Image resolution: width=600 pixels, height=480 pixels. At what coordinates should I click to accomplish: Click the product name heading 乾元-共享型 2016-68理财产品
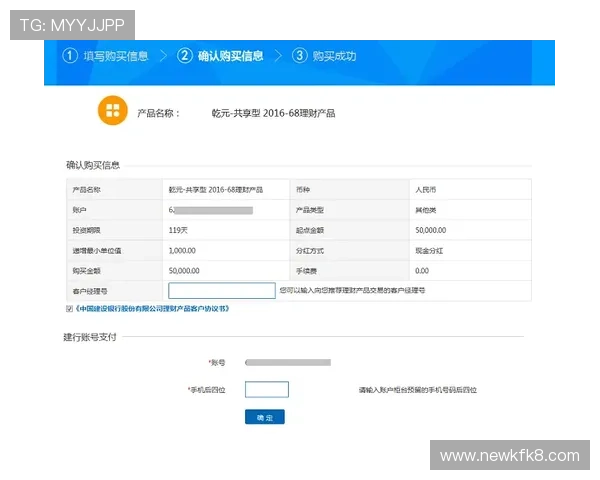click(x=273, y=113)
